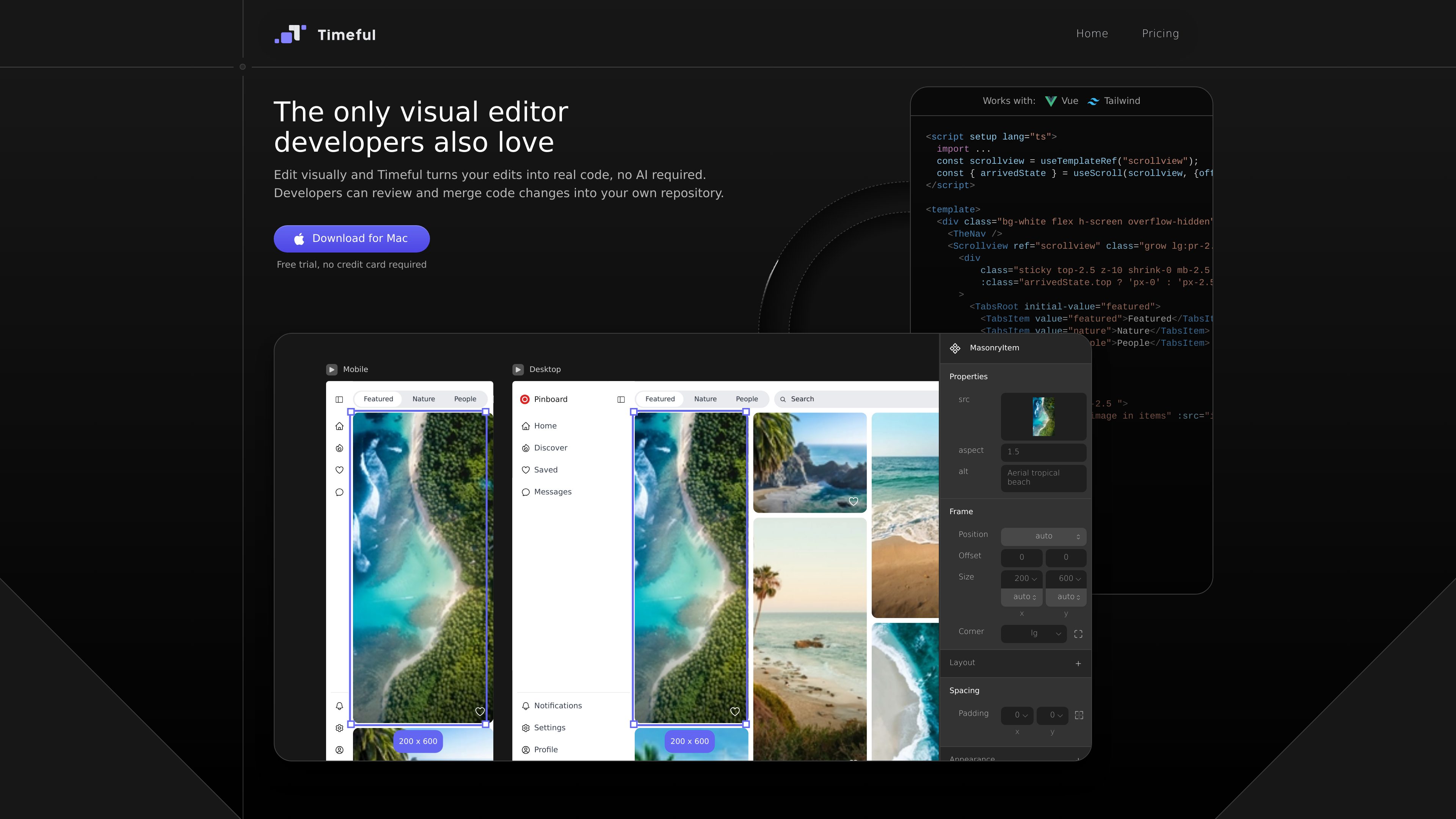
Task: Click the heart icon in mobile sidebar
Action: [x=339, y=470]
